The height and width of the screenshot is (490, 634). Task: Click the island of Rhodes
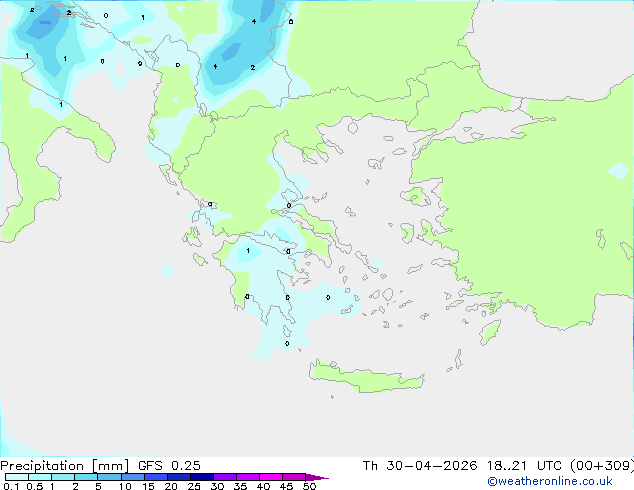(x=490, y=332)
